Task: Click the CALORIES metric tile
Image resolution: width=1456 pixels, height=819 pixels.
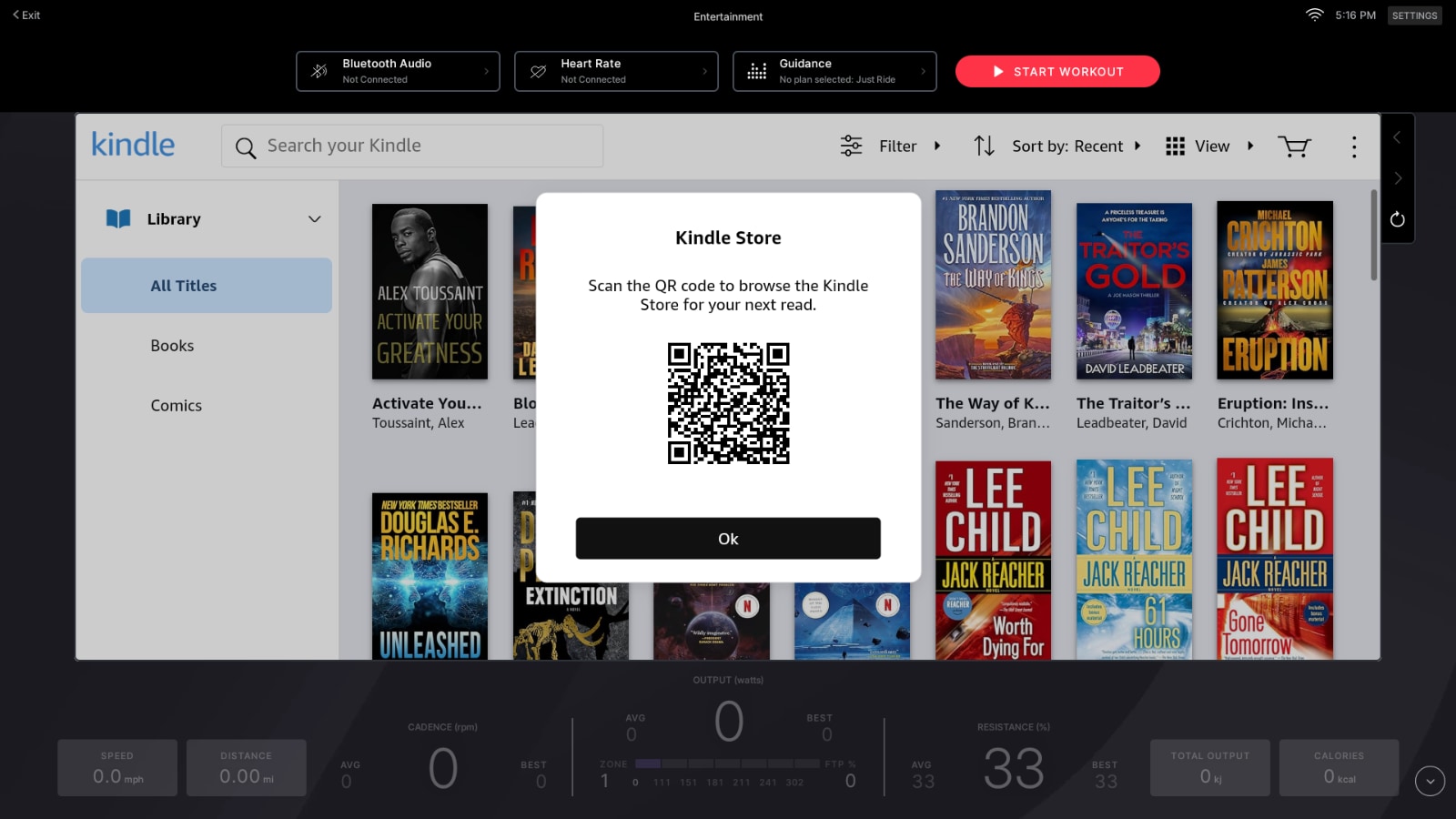Action: point(1340,768)
